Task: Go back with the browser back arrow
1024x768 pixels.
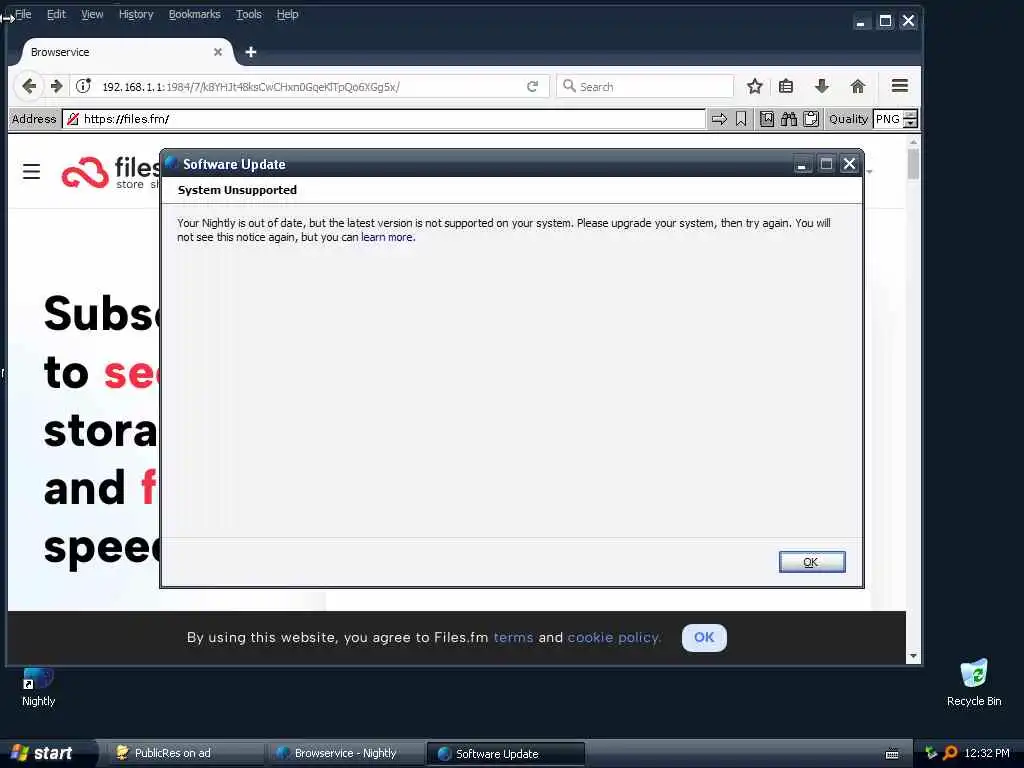Action: pos(29,86)
